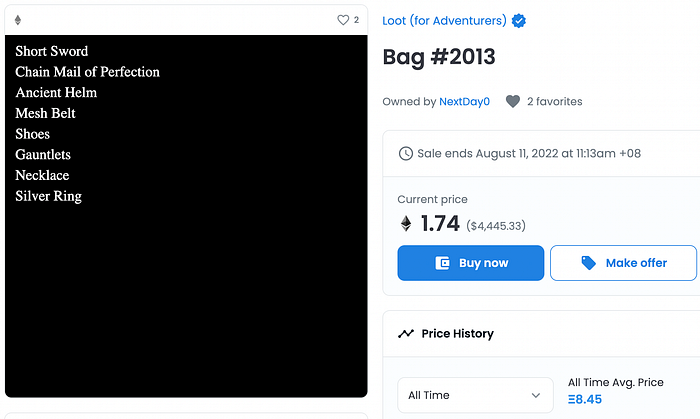Click the Ethereum logo above the bag image
The height and width of the screenshot is (419, 700).
(18, 20)
